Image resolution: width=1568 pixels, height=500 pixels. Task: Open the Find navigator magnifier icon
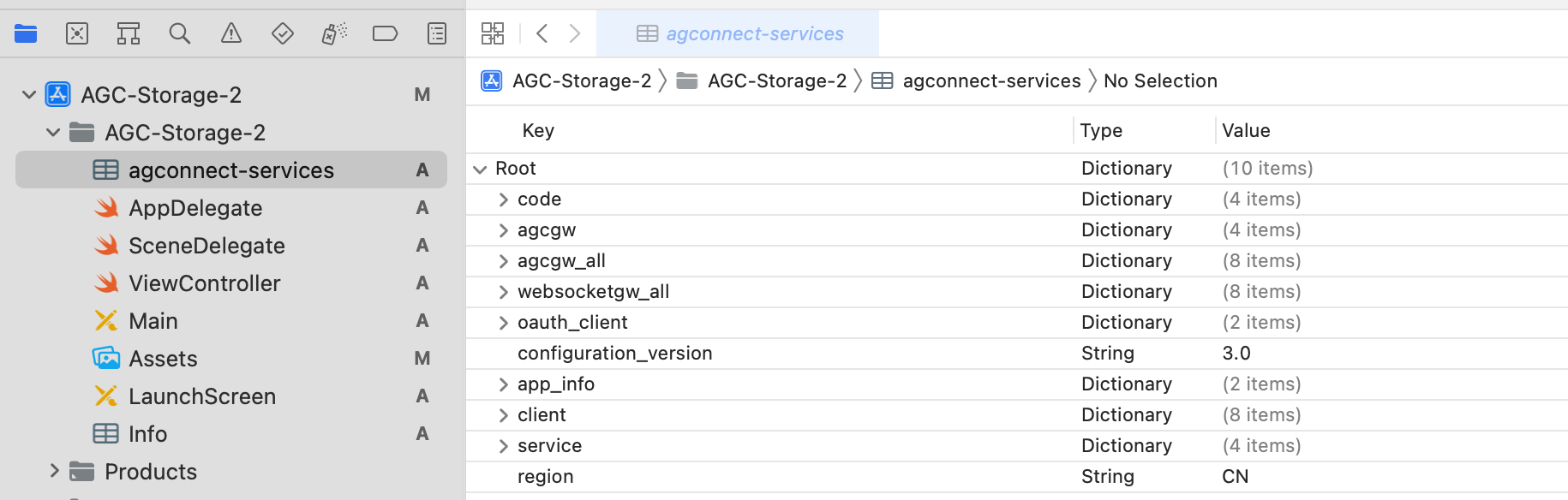tap(180, 33)
